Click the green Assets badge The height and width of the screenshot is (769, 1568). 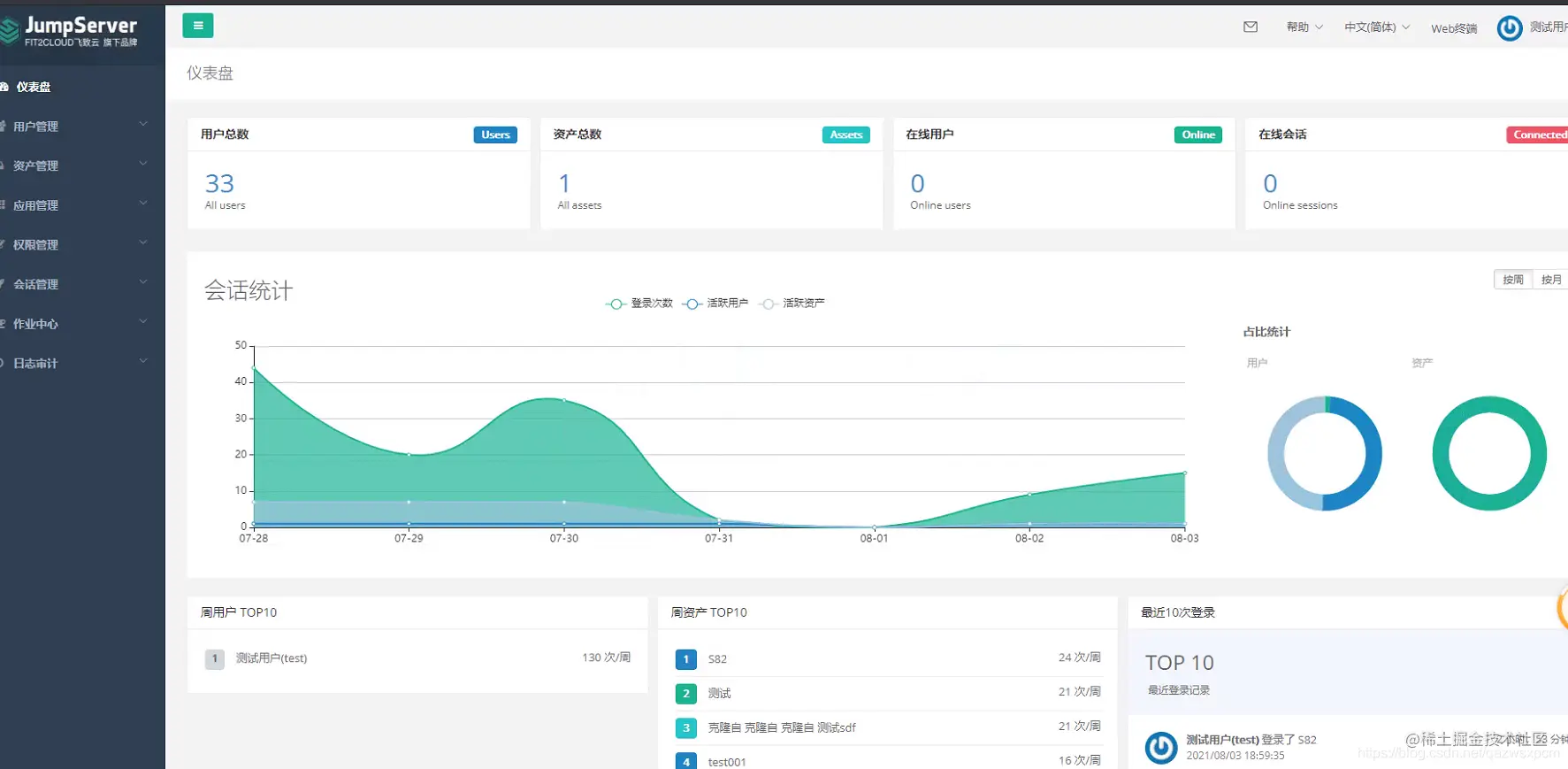[845, 135]
